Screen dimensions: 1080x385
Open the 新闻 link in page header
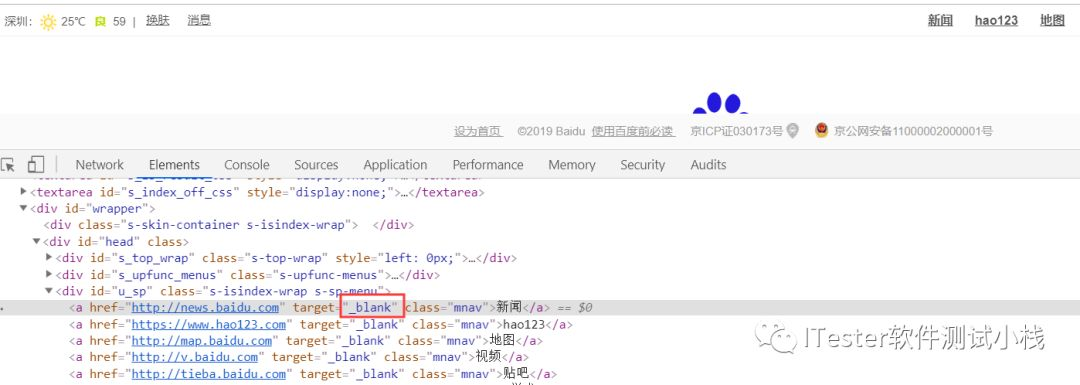tap(940, 21)
